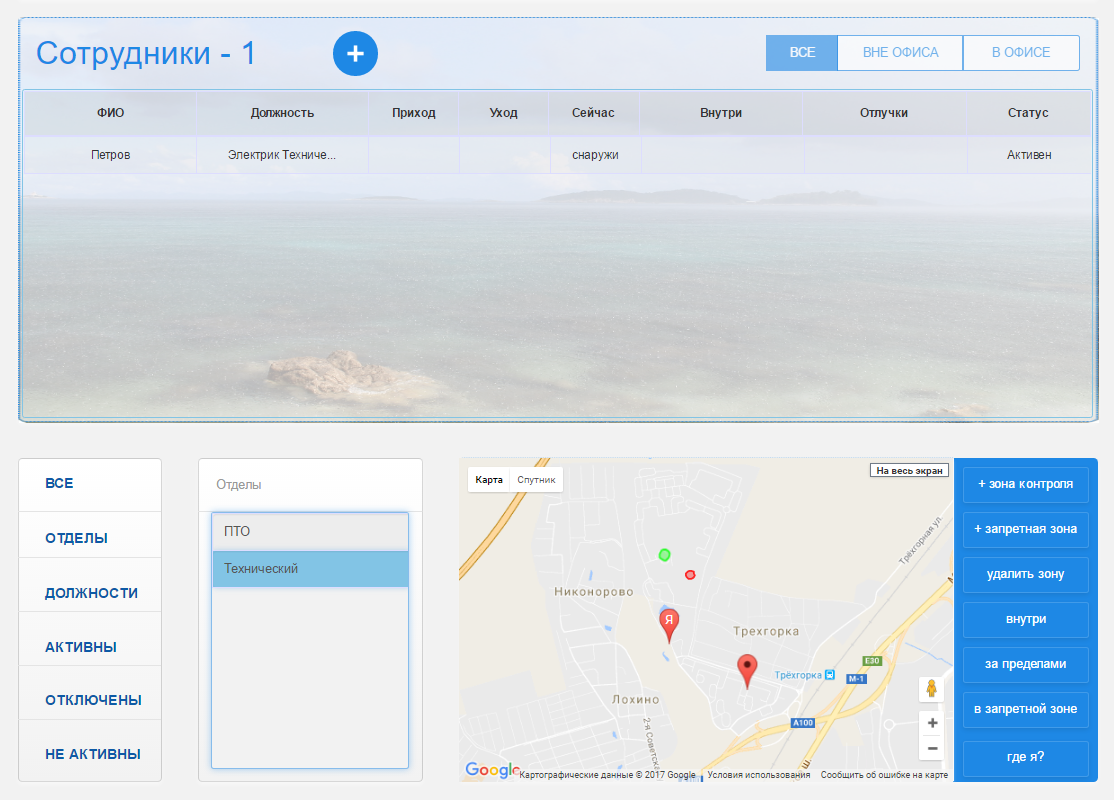The height and width of the screenshot is (800, 1114).
Task: Click the за пределами button
Action: [x=1025, y=664]
